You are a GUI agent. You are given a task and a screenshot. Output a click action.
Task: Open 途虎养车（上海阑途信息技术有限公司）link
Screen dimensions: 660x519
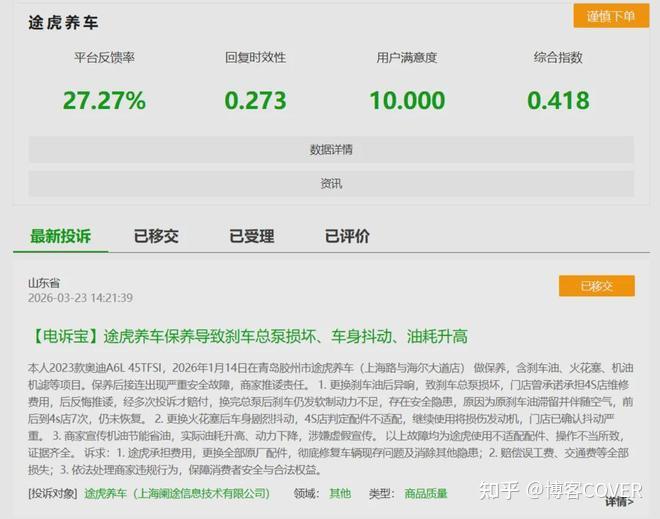click(x=177, y=493)
